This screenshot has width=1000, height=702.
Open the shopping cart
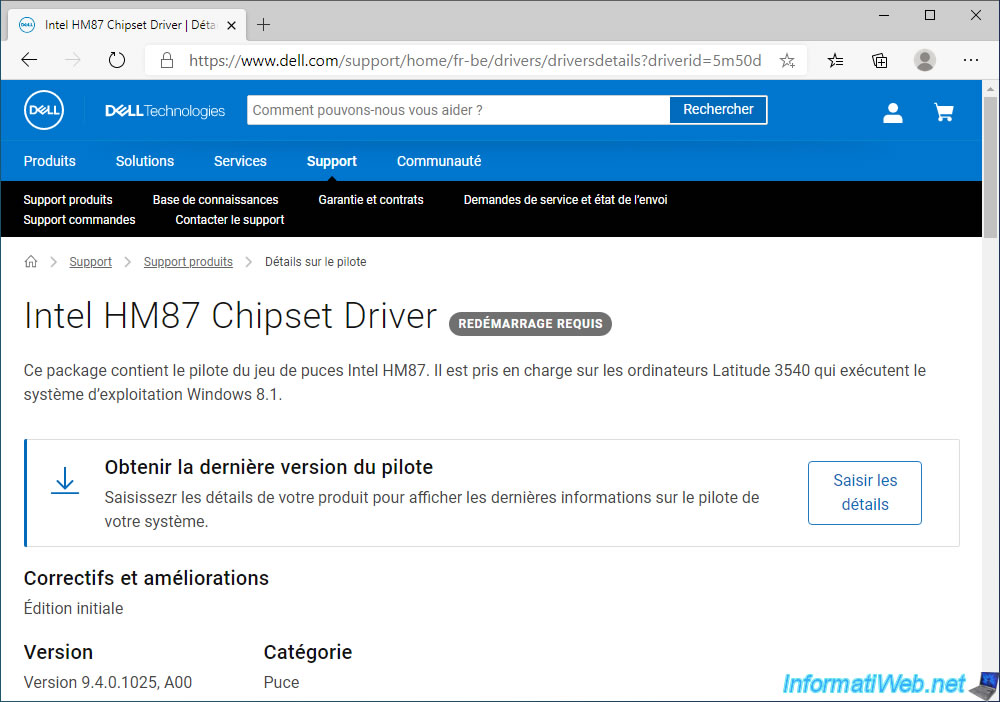pyautogui.click(x=944, y=113)
